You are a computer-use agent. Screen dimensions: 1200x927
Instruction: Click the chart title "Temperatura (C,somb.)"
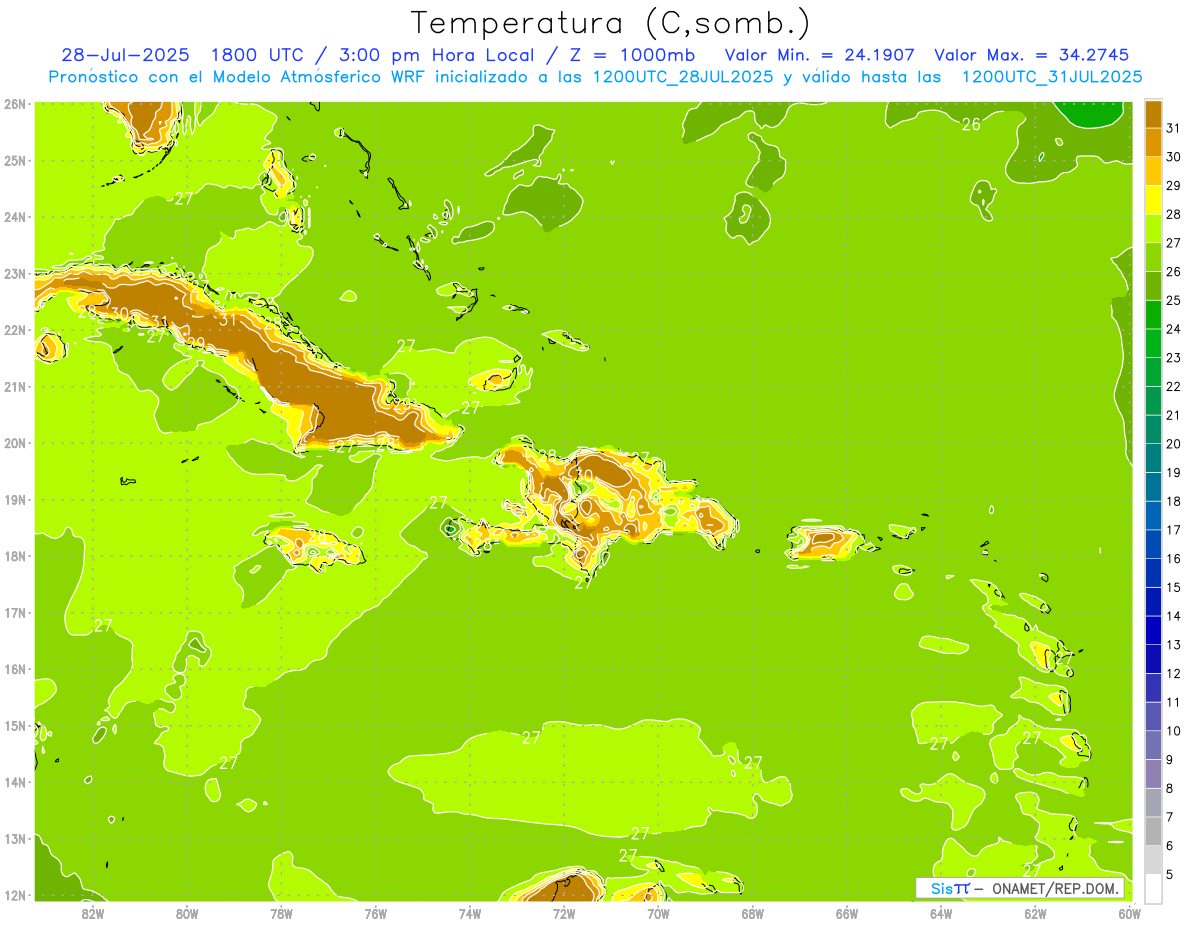pos(611,22)
